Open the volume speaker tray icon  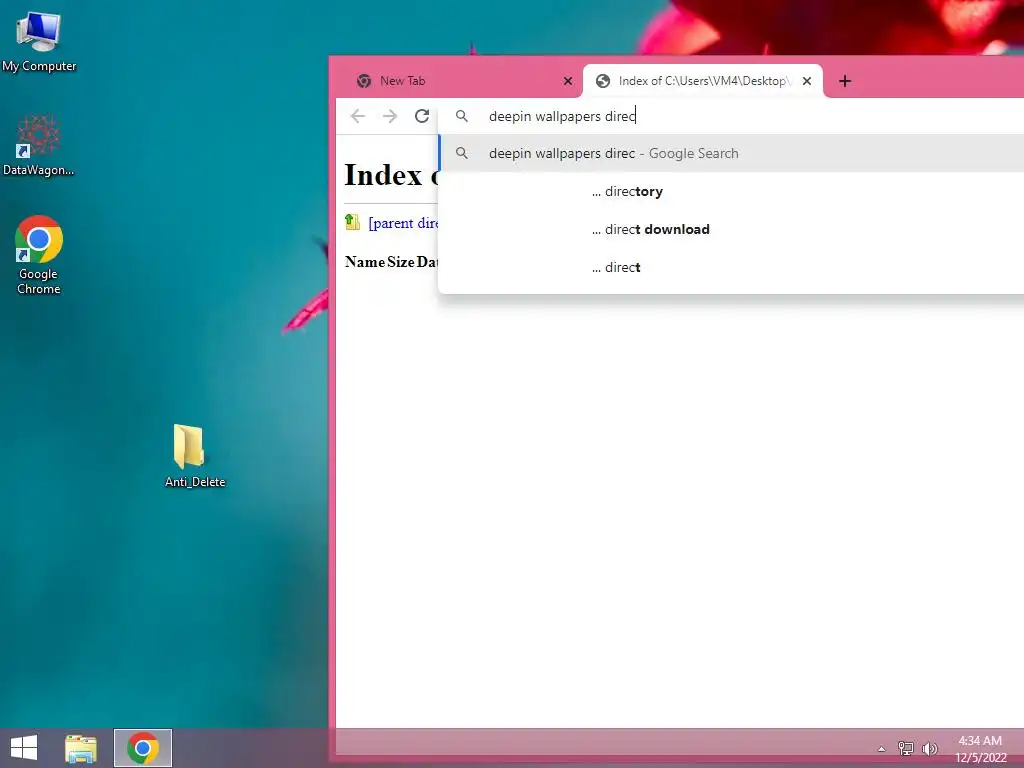coord(930,748)
